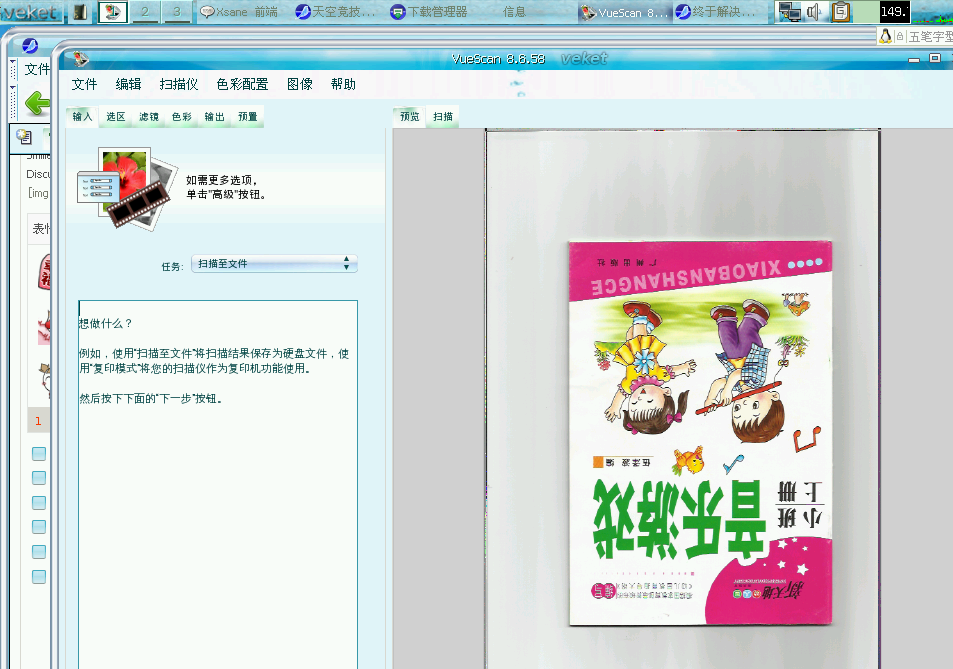The width and height of the screenshot is (953, 669).
Task: Click the 终于解决 taskbar globe icon
Action: pyautogui.click(x=683, y=12)
